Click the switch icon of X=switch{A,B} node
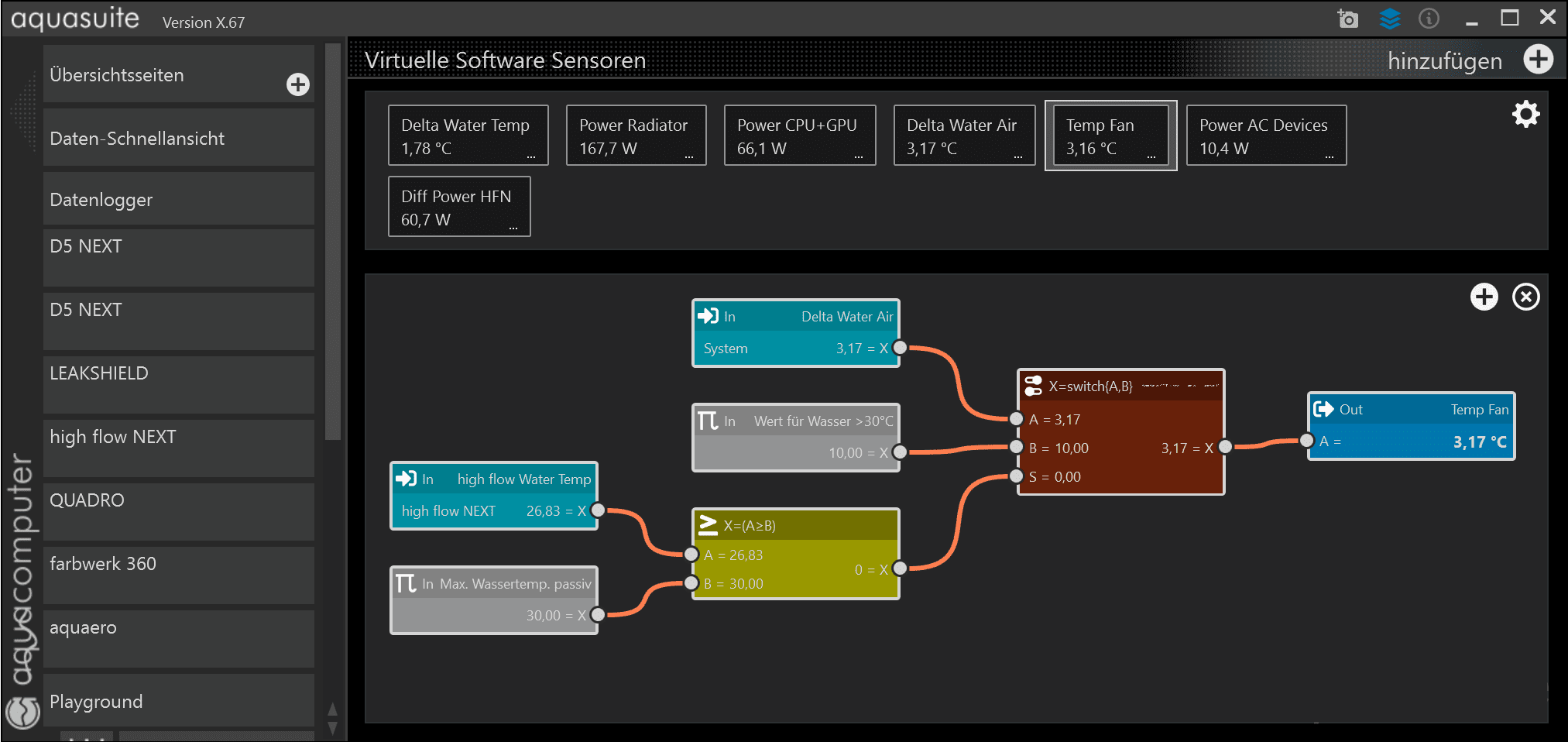 click(x=1033, y=386)
